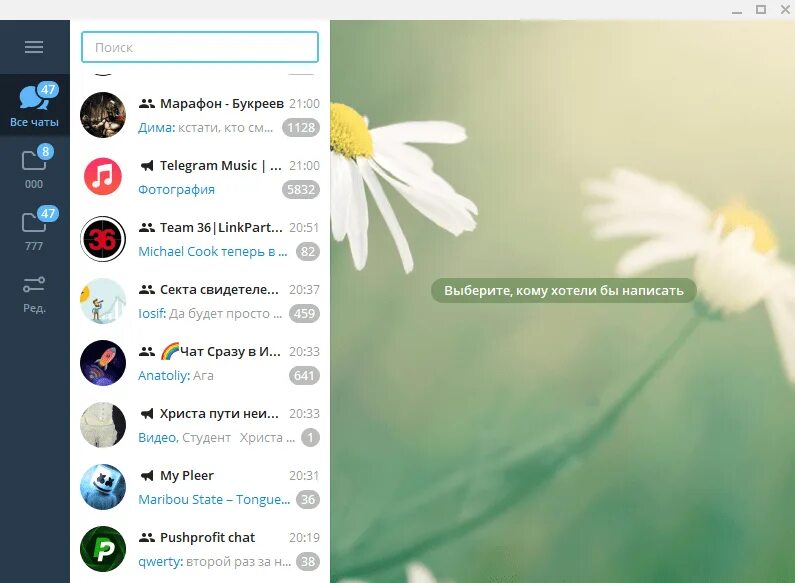
Task: Open the Ред. edit folders option
Action: 34,294
